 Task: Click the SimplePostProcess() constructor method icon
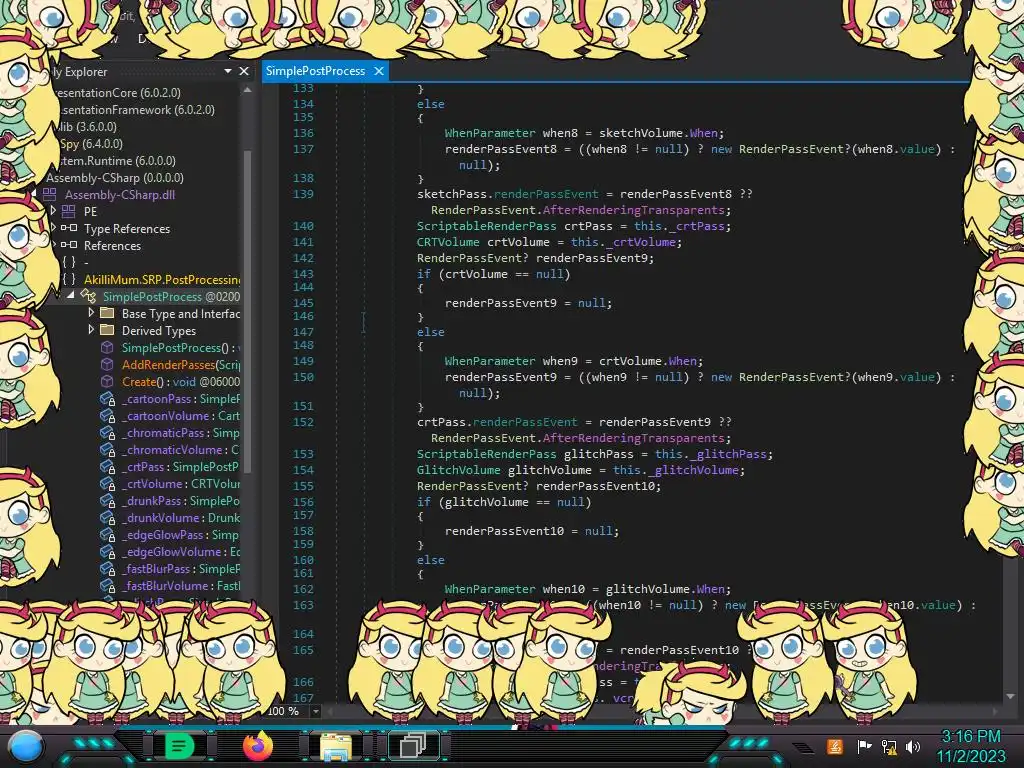[107, 347]
